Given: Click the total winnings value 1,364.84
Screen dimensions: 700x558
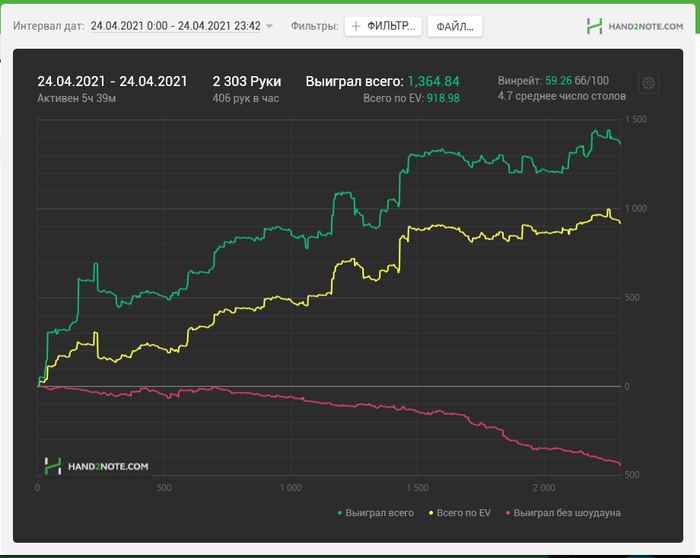Looking at the screenshot, I should pyautogui.click(x=433, y=81).
